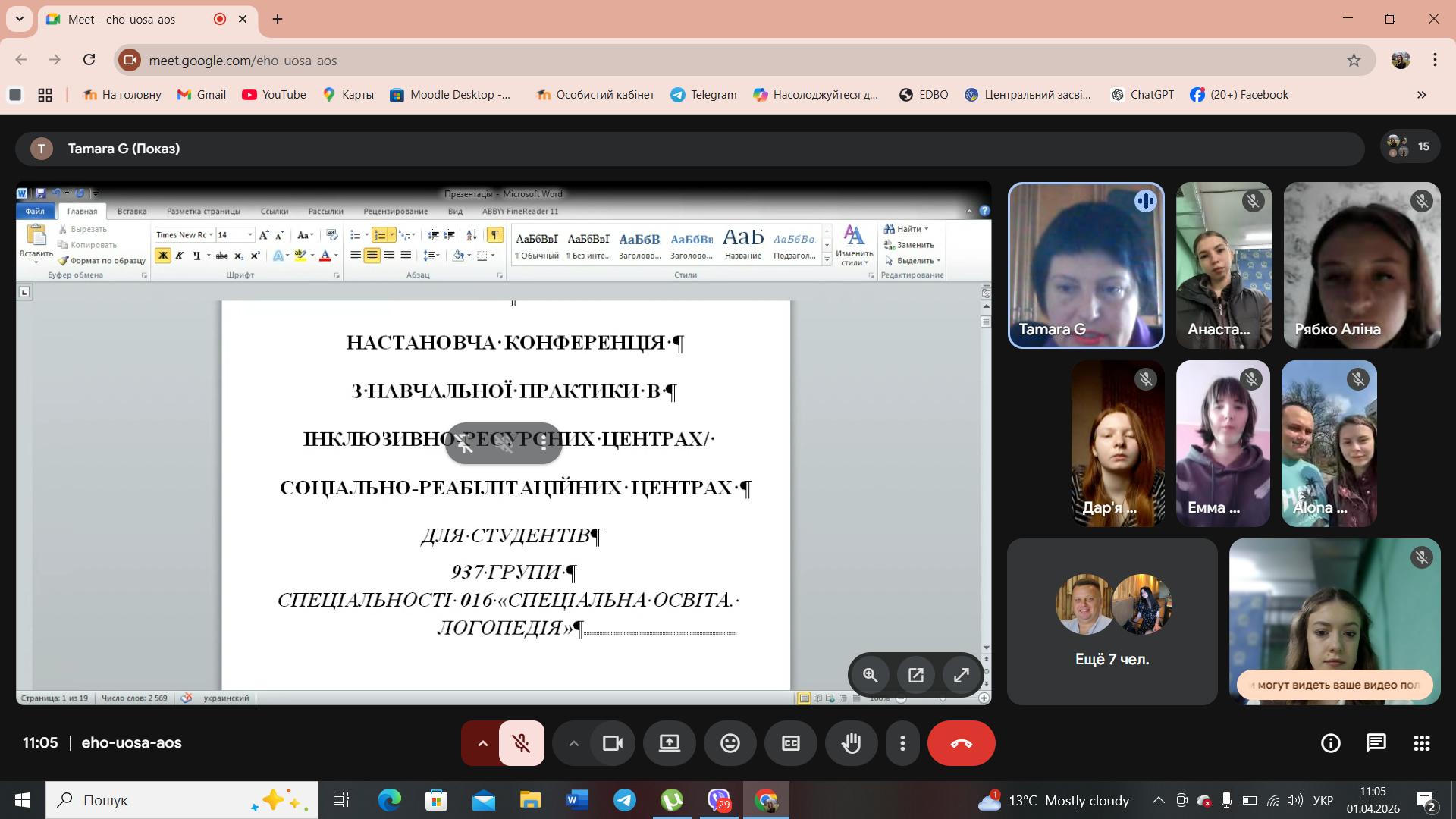Expand presentation to full screen
This screenshot has width=1456, height=819.
(x=961, y=675)
